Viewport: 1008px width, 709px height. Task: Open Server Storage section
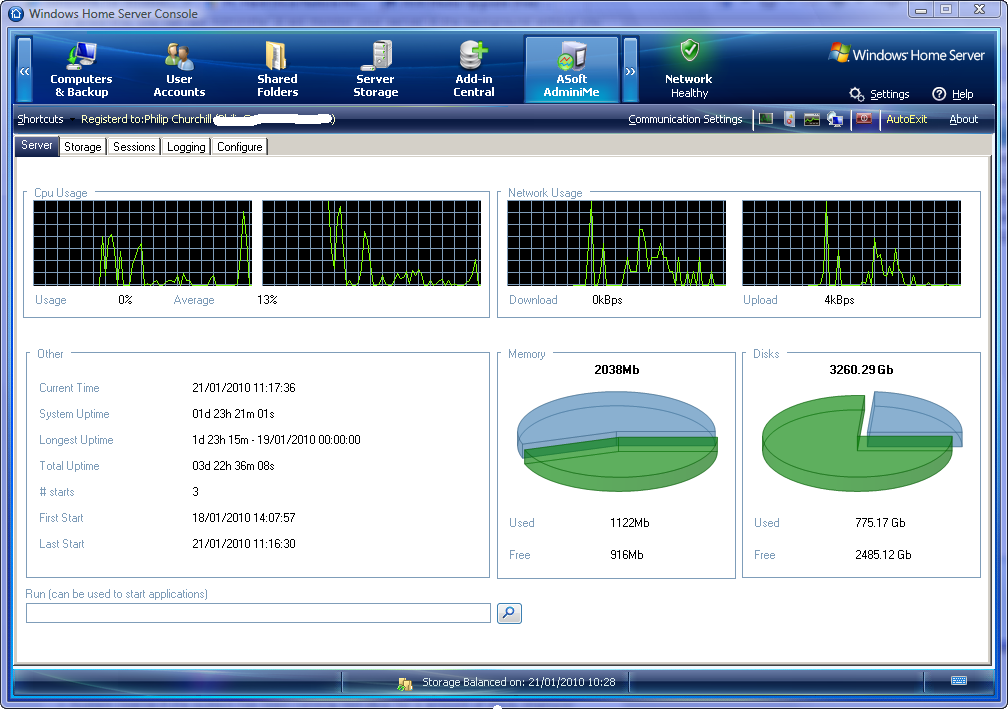coord(375,69)
